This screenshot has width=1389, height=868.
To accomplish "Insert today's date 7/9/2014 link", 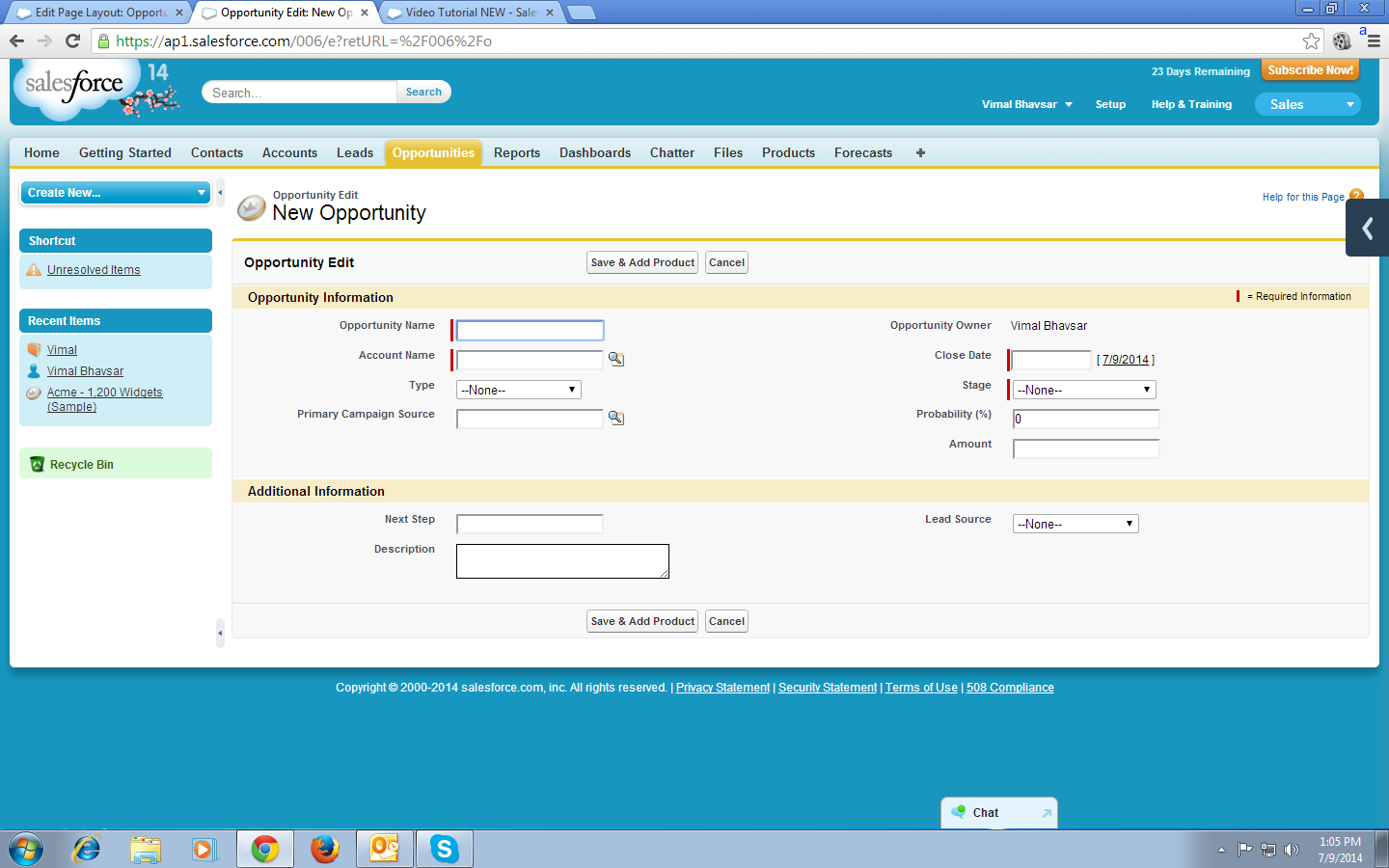I will [x=1126, y=360].
